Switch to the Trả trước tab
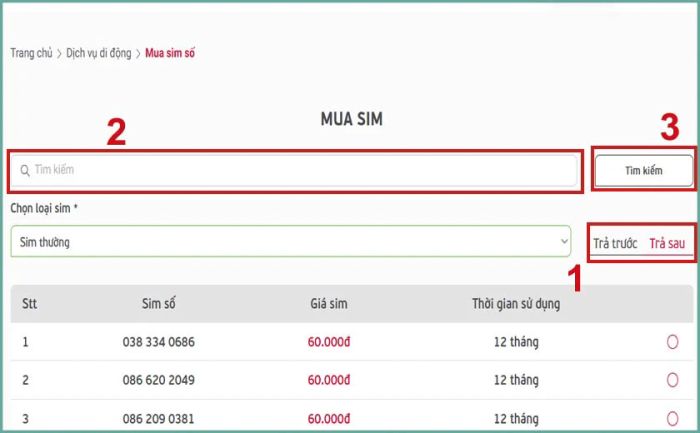The image size is (700, 433). click(x=615, y=243)
